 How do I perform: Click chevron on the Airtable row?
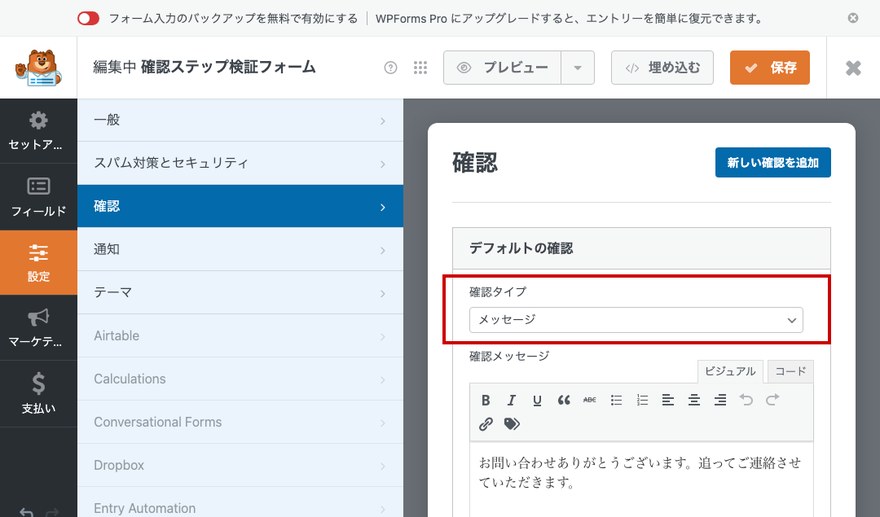[383, 337]
